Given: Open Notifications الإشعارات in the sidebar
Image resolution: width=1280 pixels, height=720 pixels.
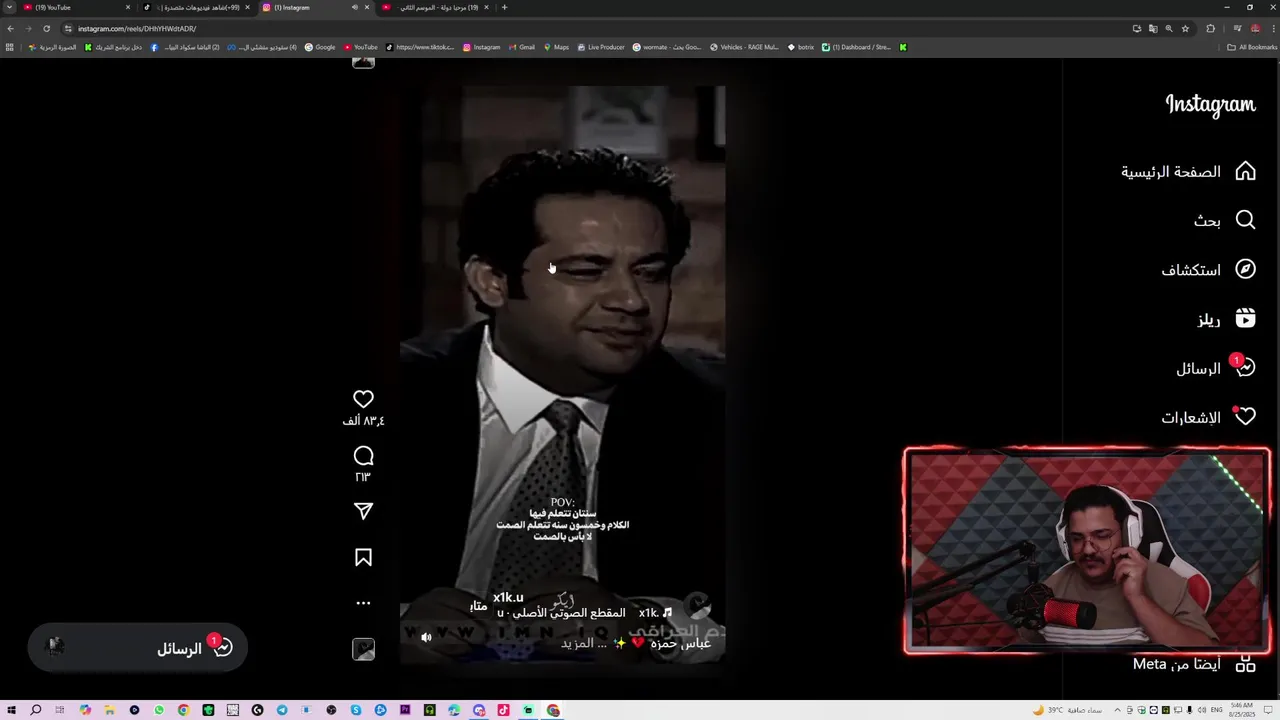Looking at the screenshot, I should click(x=1208, y=417).
